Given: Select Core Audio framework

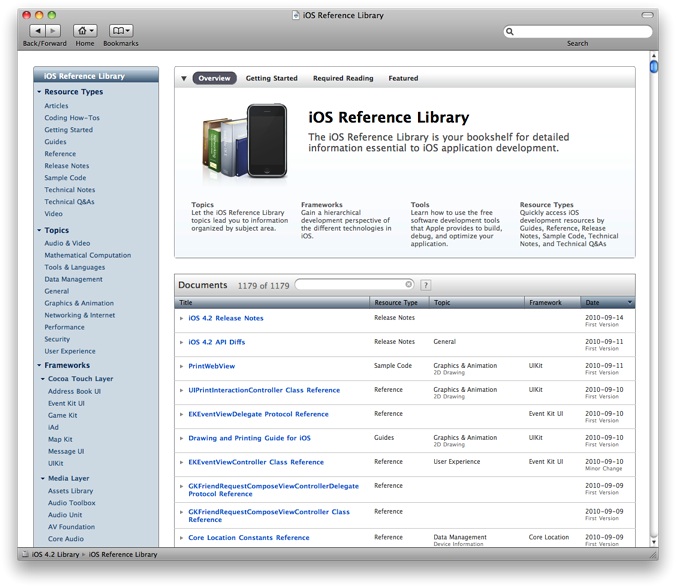Looking at the screenshot, I should (x=66, y=539).
